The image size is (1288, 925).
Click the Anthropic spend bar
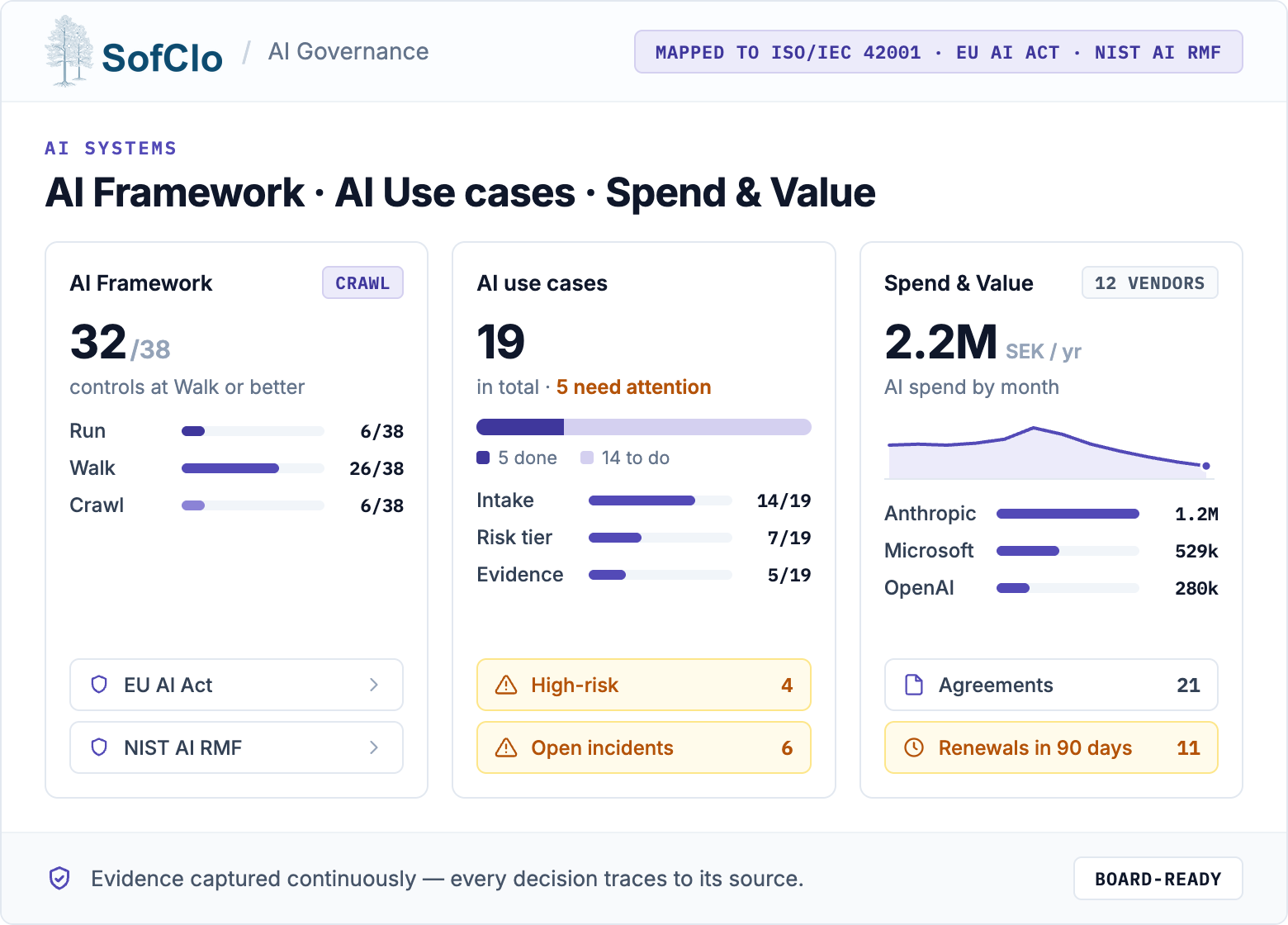click(1068, 514)
